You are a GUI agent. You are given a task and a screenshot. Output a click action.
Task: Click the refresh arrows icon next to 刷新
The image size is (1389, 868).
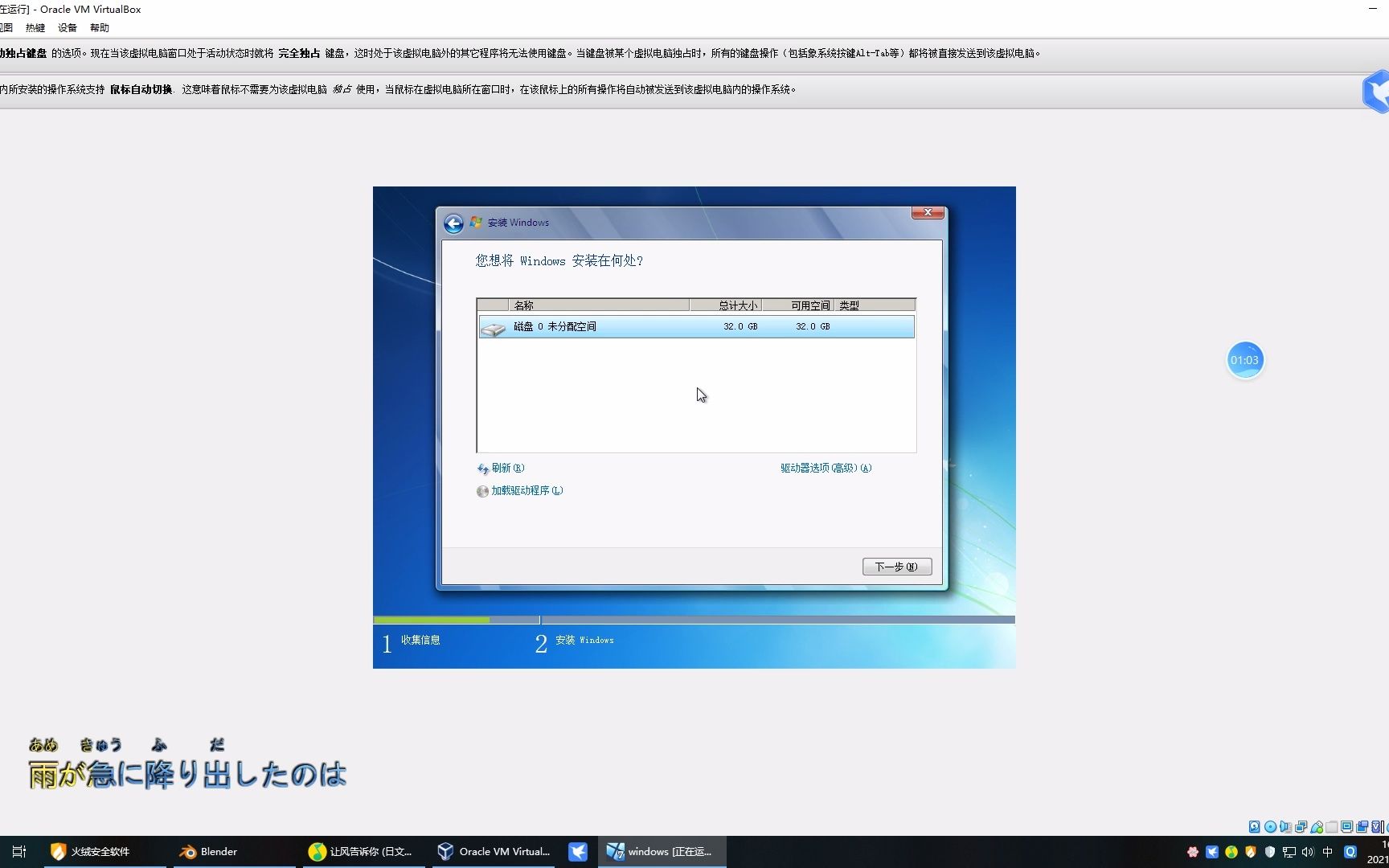[482, 469]
